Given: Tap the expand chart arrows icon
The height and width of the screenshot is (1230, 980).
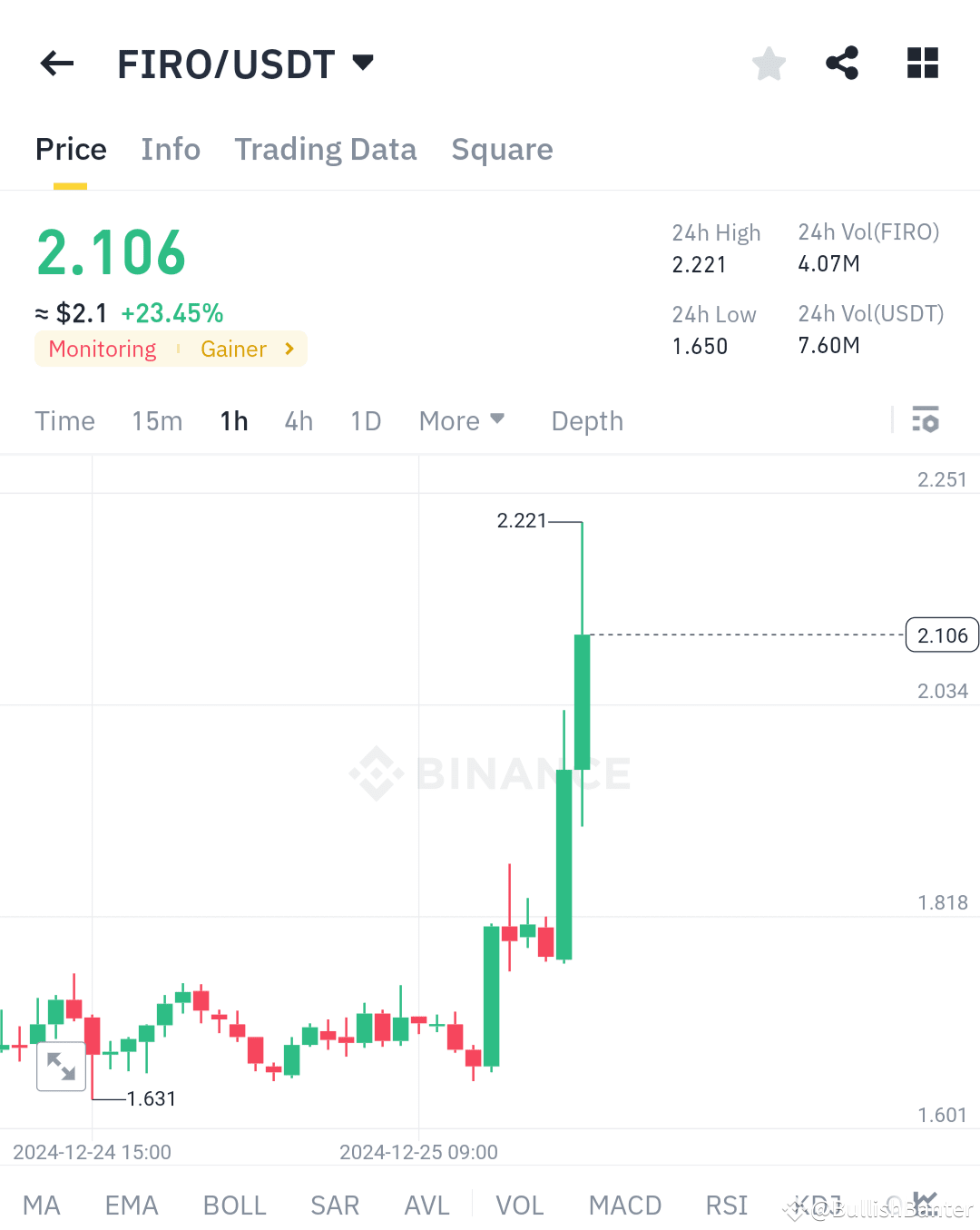Looking at the screenshot, I should coord(61,1066).
